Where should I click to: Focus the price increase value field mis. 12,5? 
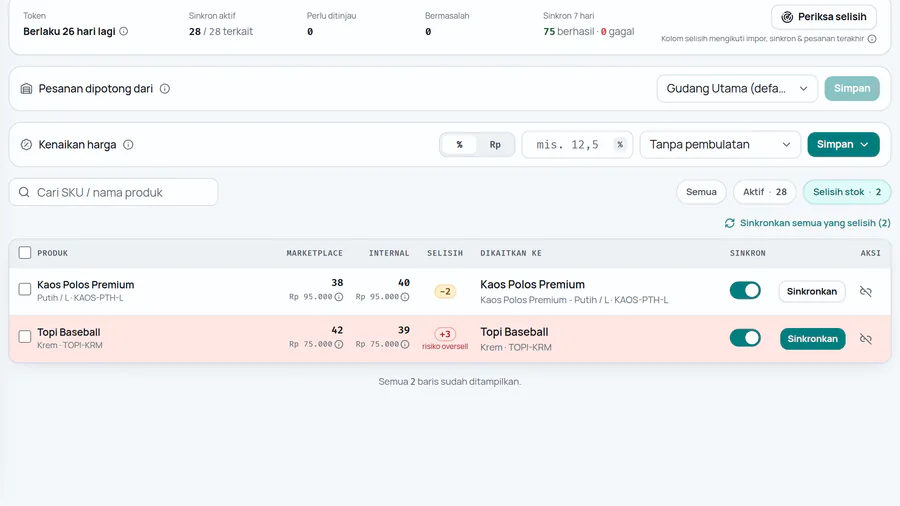point(577,145)
